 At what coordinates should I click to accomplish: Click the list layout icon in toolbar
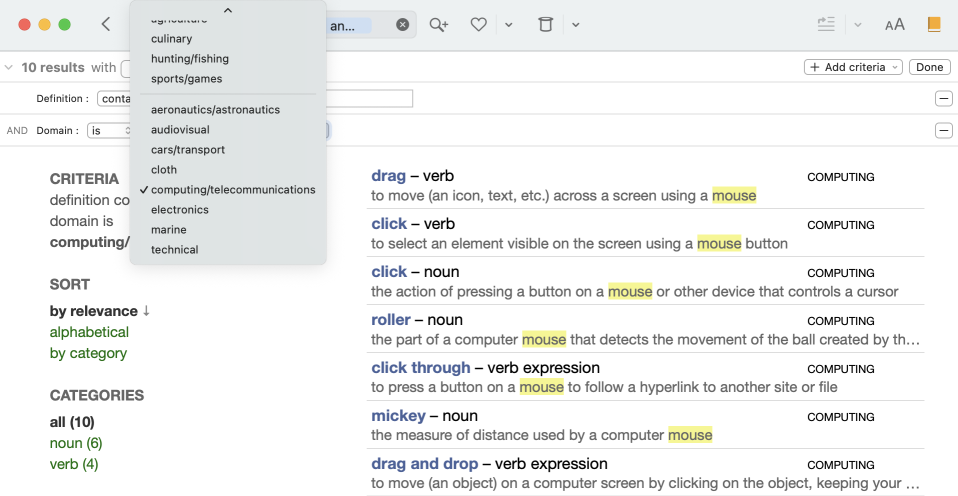click(x=826, y=25)
